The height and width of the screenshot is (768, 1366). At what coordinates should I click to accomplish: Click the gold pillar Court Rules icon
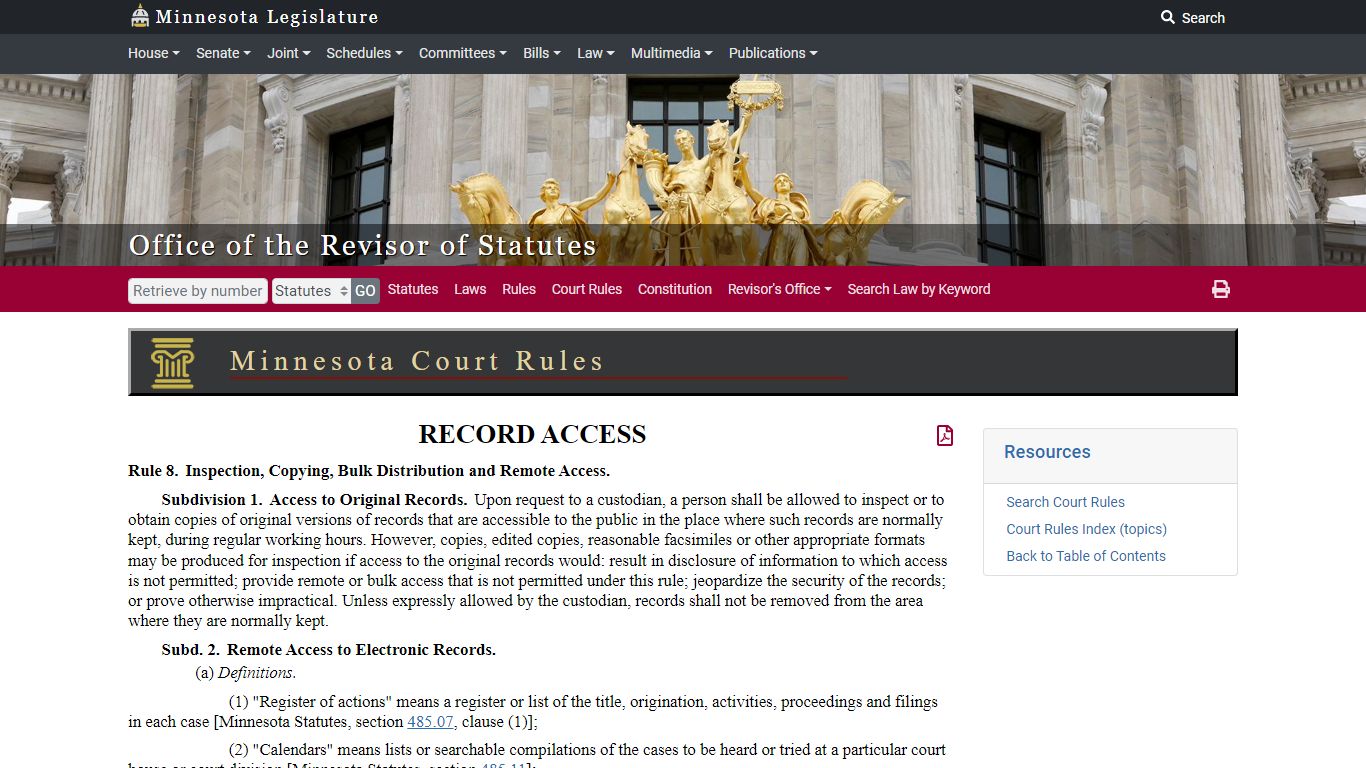(x=172, y=362)
